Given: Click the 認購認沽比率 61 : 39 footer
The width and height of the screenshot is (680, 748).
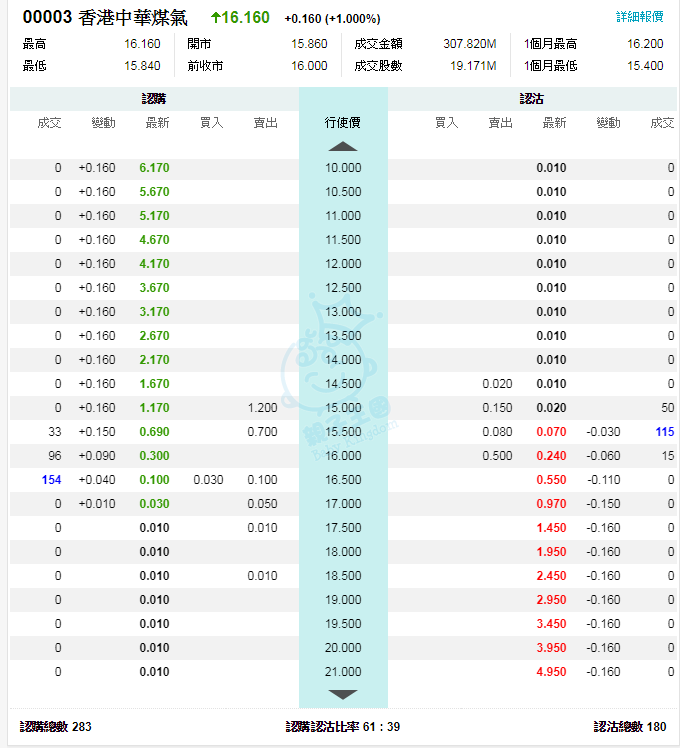Looking at the screenshot, I should click(x=343, y=727).
